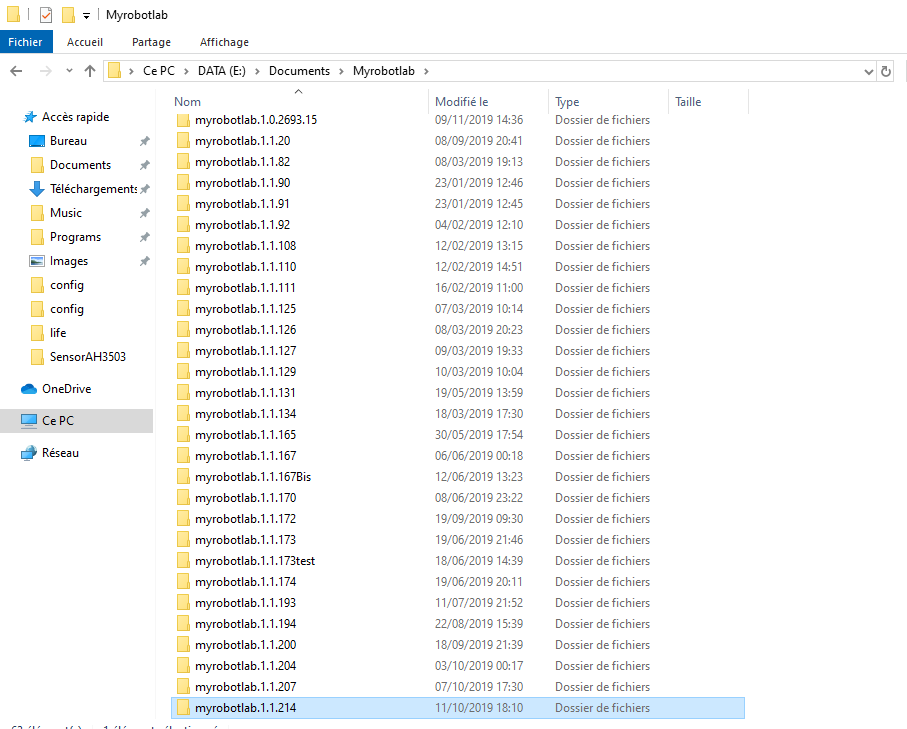Viewport: 907px width, 729px height.
Task: Click the life sidebar folder icon
Action: pos(37,333)
